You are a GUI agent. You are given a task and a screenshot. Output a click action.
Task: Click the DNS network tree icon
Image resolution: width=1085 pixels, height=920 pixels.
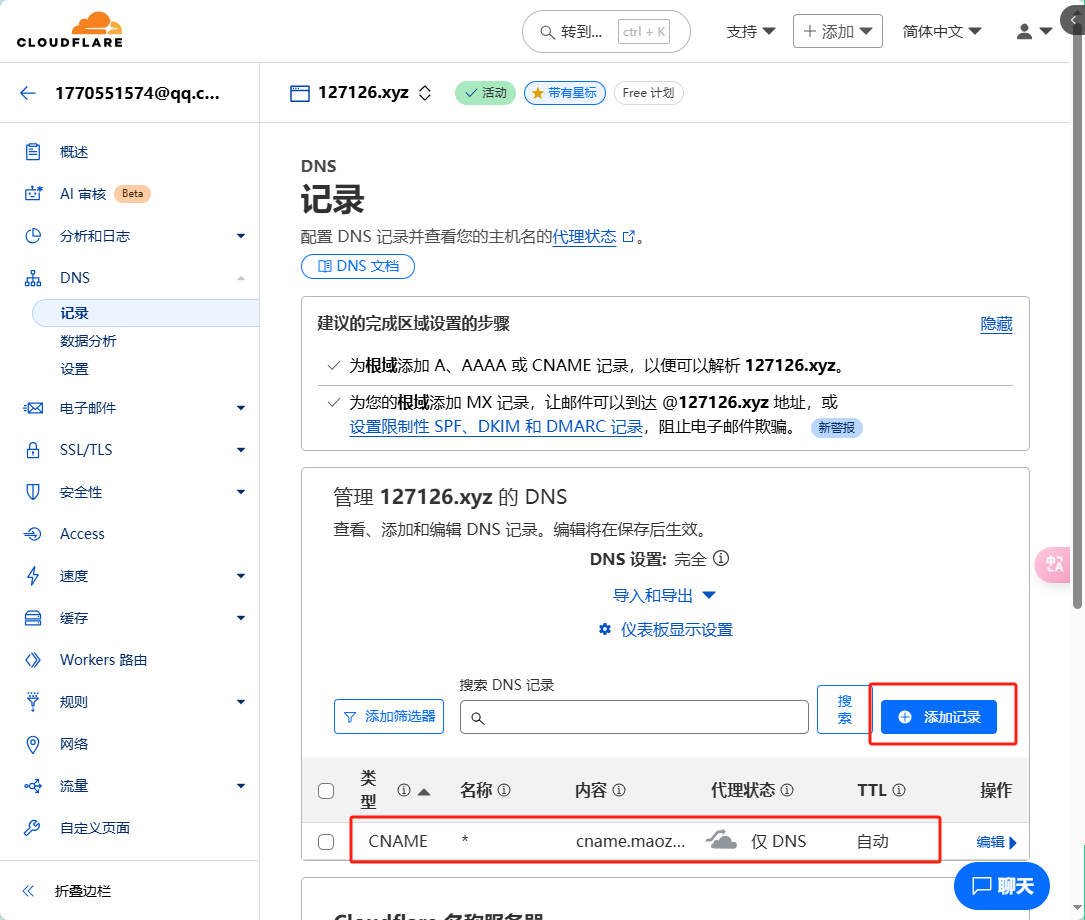pos(33,278)
